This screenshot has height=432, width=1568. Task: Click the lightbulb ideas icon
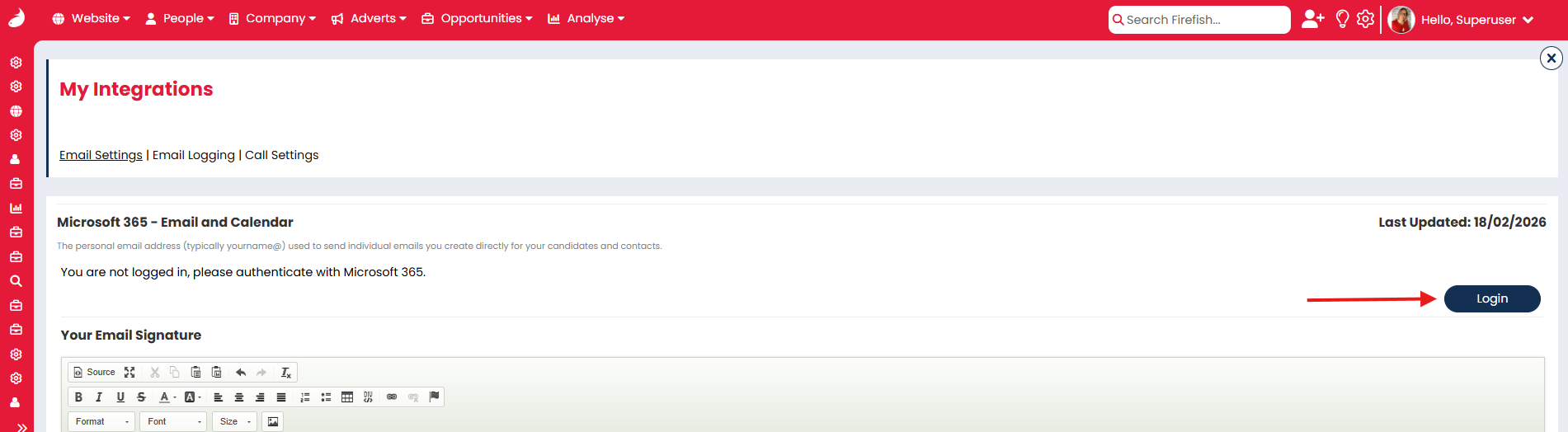[1343, 19]
